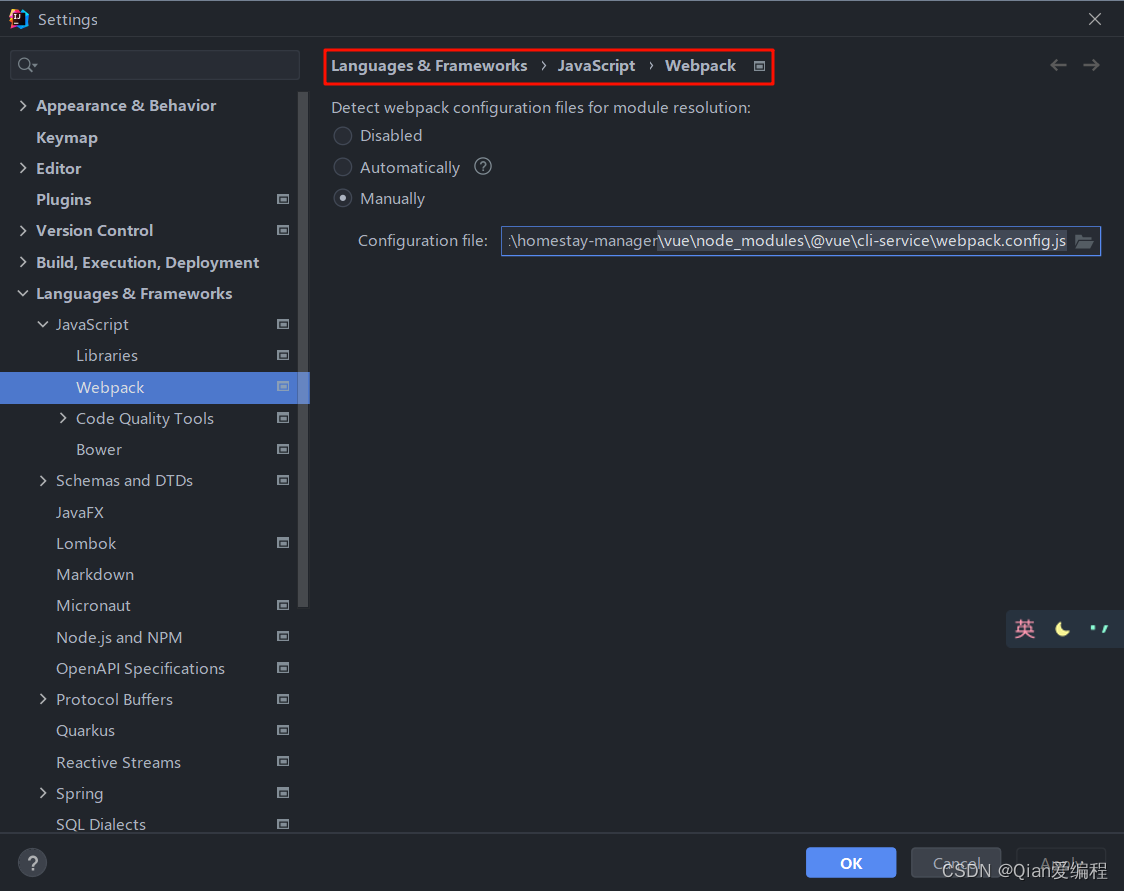Click the project-level icon next to Webpack breadcrumb
Image resolution: width=1124 pixels, height=891 pixels.
tap(759, 66)
